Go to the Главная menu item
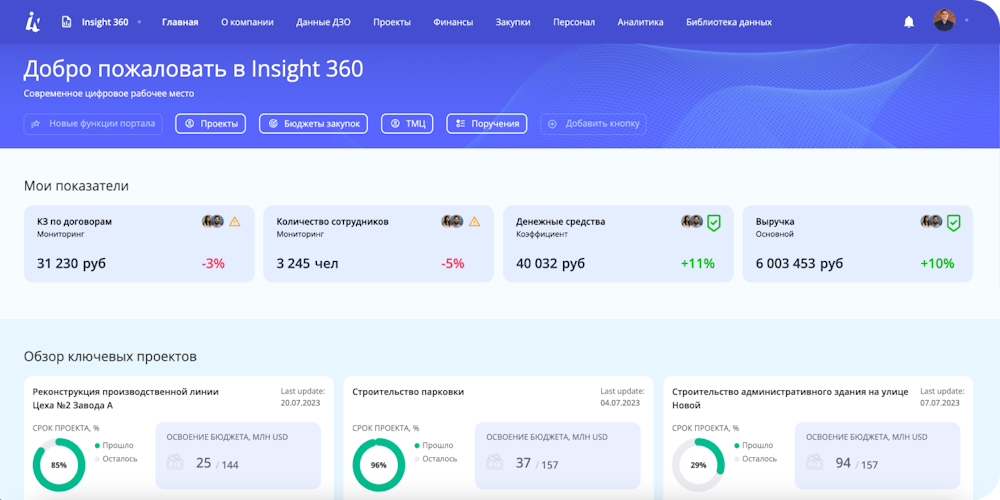The image size is (1000, 500). point(180,22)
